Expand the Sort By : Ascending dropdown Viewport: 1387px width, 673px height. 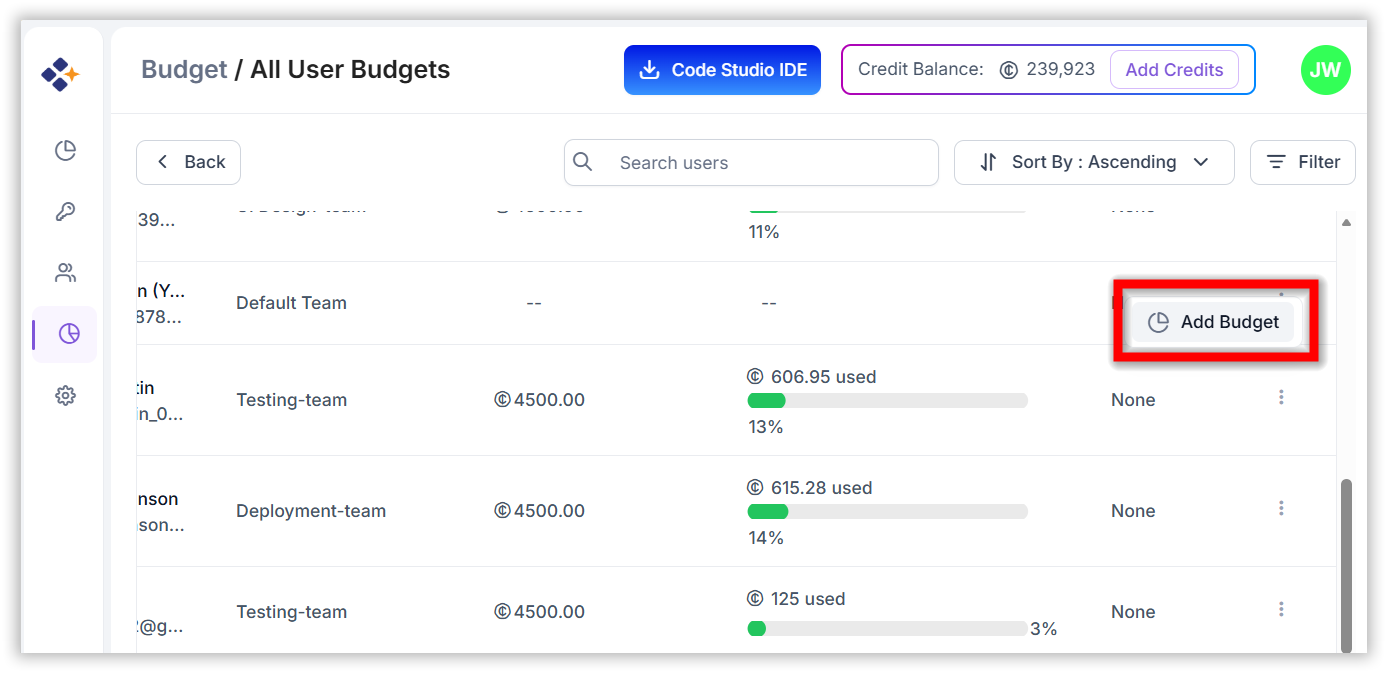(1093, 162)
